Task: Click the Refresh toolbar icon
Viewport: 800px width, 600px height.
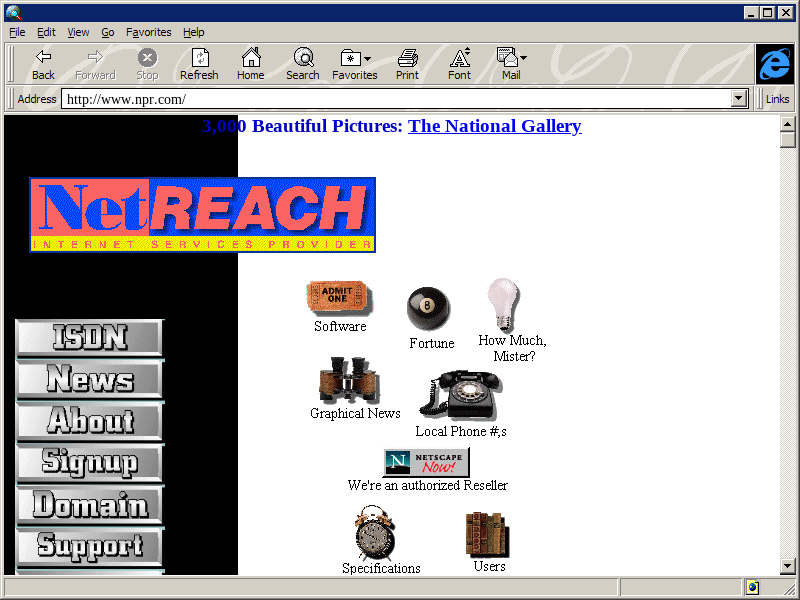Action: (199, 64)
